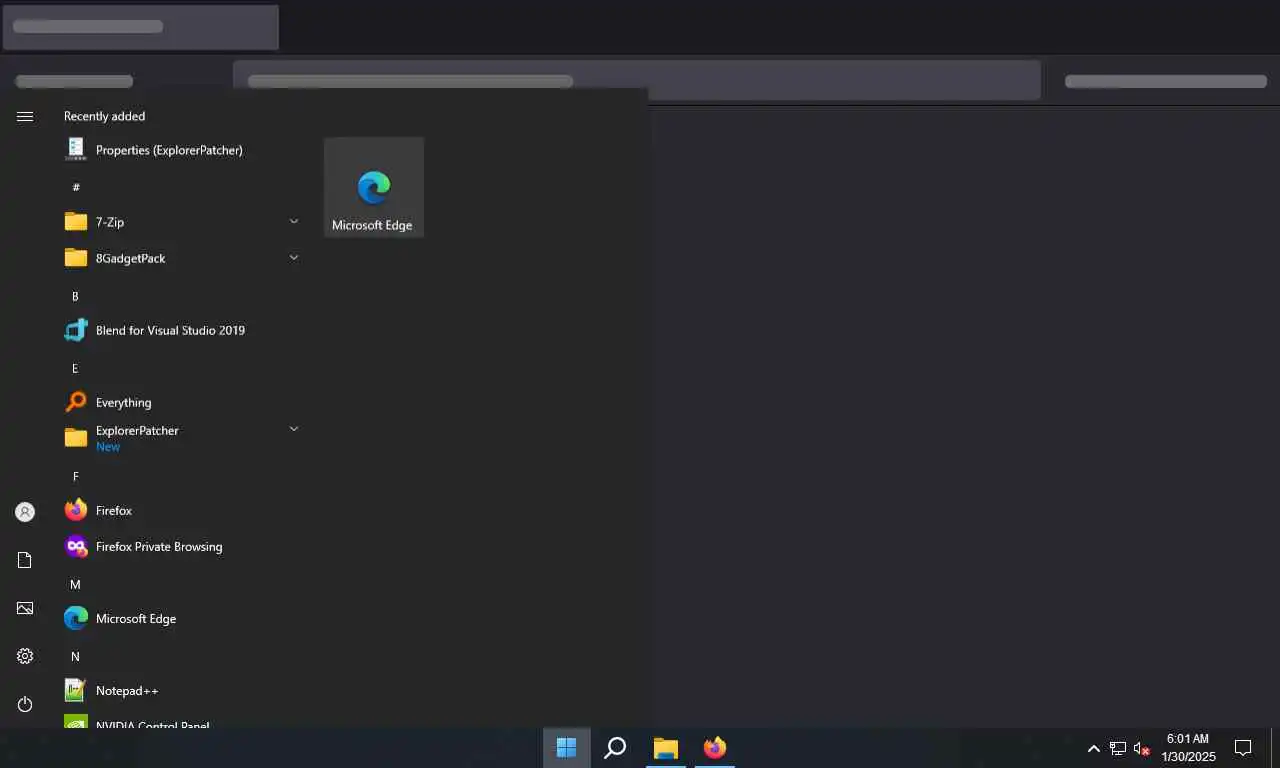The image size is (1280, 768).
Task: Launch Properties (ExplorerPatcher) icon
Action: point(76,150)
